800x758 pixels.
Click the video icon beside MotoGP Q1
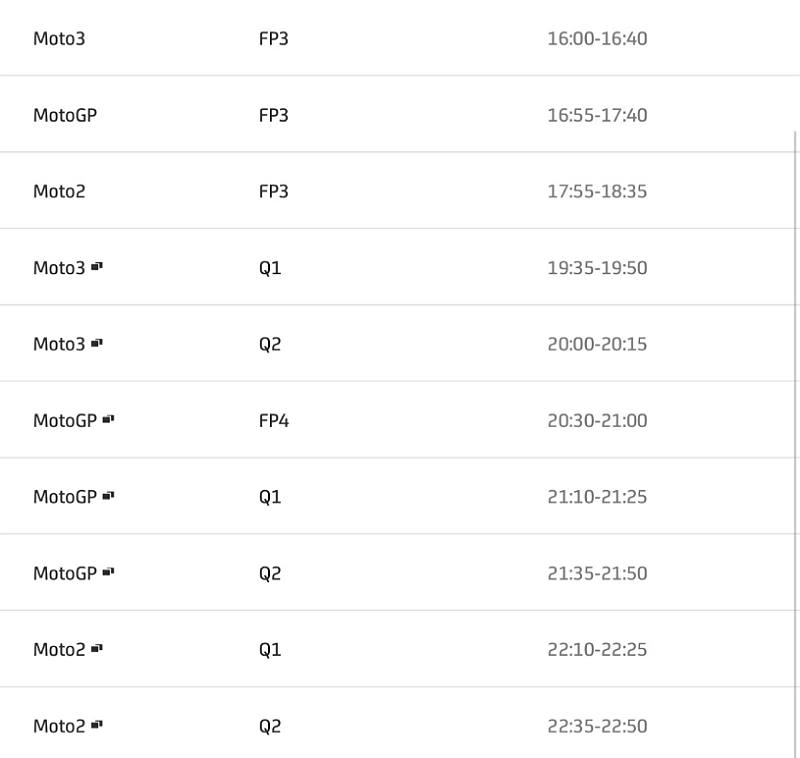coord(108,495)
